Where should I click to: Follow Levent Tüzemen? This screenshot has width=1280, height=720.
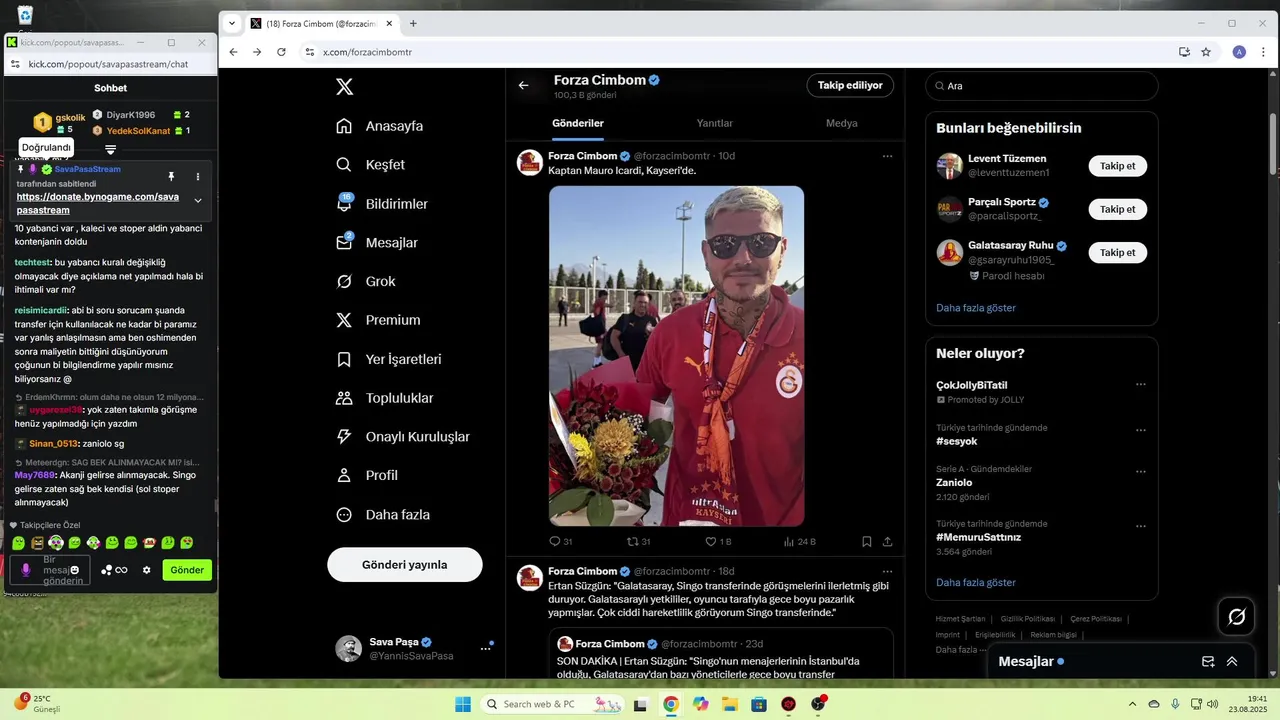point(1117,166)
